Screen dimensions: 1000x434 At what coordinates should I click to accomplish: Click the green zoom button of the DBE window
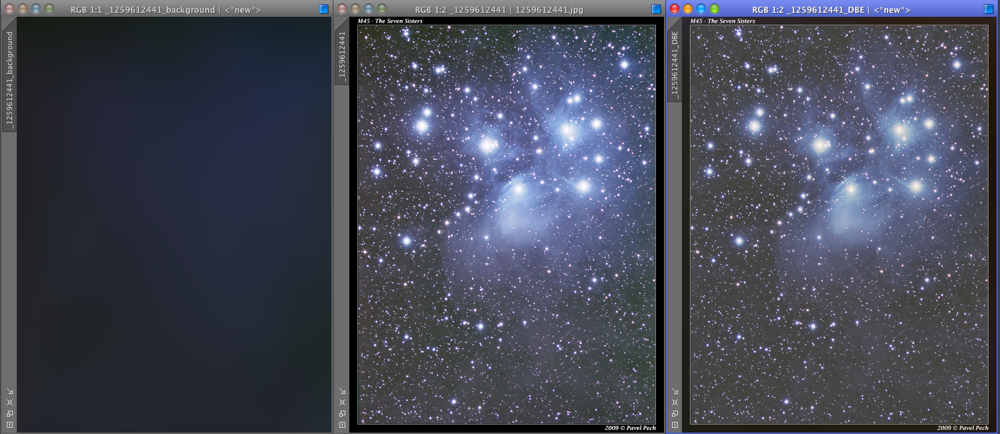pyautogui.click(x=715, y=9)
